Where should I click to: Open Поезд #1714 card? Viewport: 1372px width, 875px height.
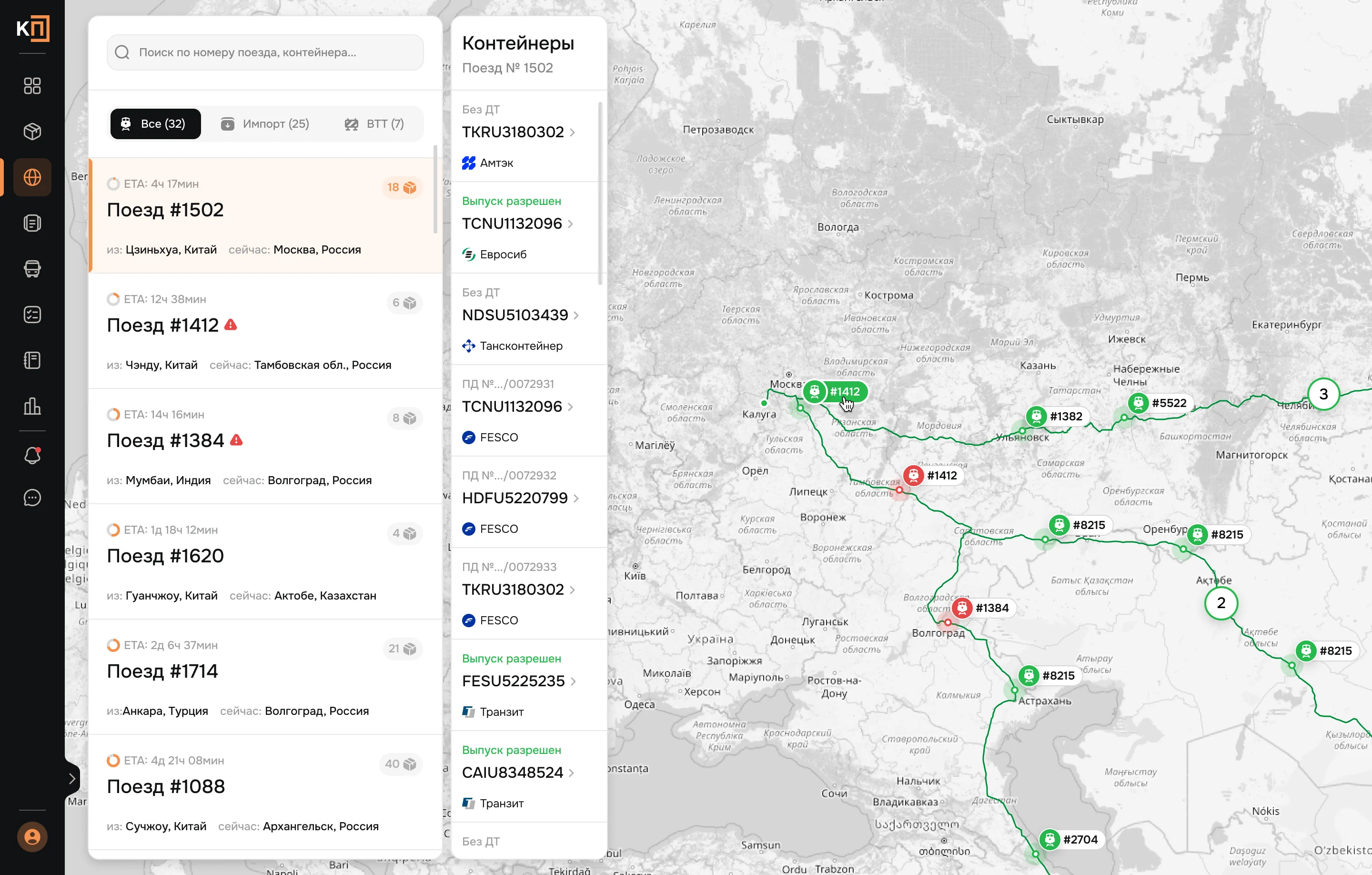[x=265, y=677]
